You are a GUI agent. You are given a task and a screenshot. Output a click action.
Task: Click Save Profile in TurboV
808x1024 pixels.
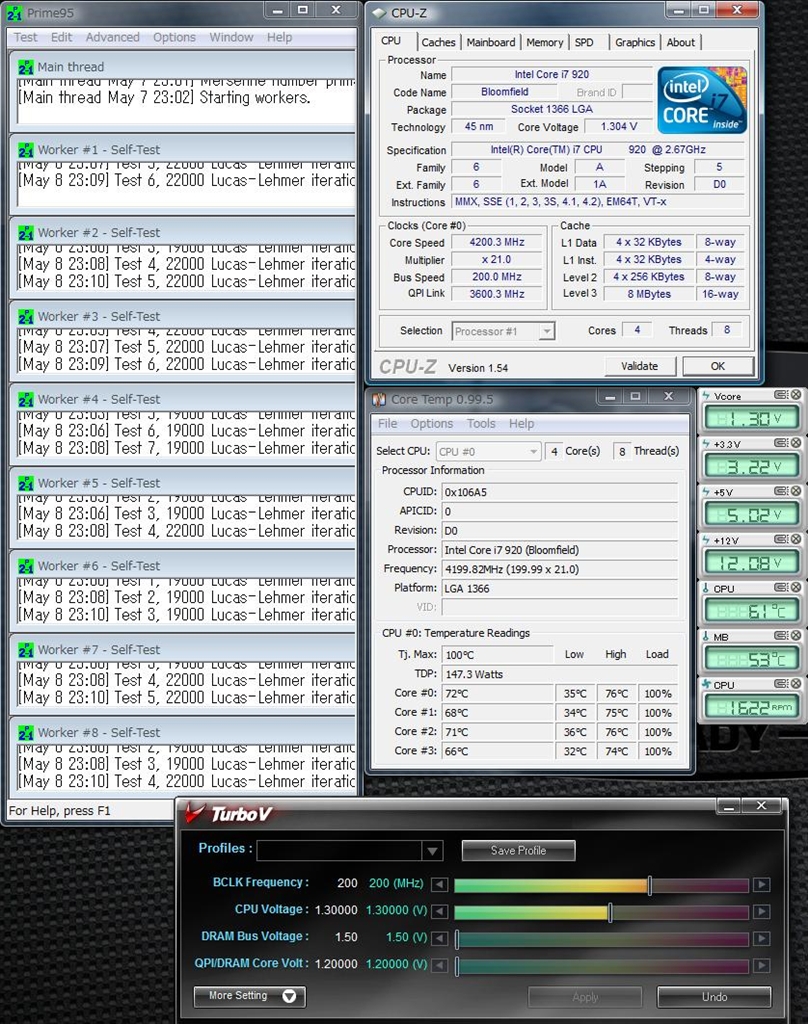pos(519,850)
